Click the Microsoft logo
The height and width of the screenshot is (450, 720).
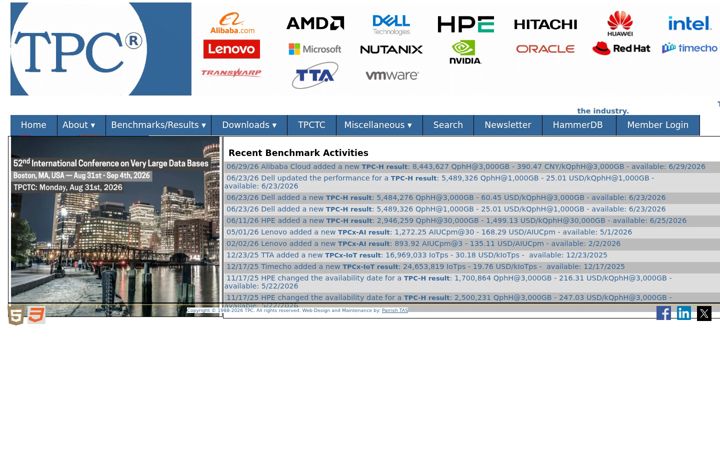(315, 49)
